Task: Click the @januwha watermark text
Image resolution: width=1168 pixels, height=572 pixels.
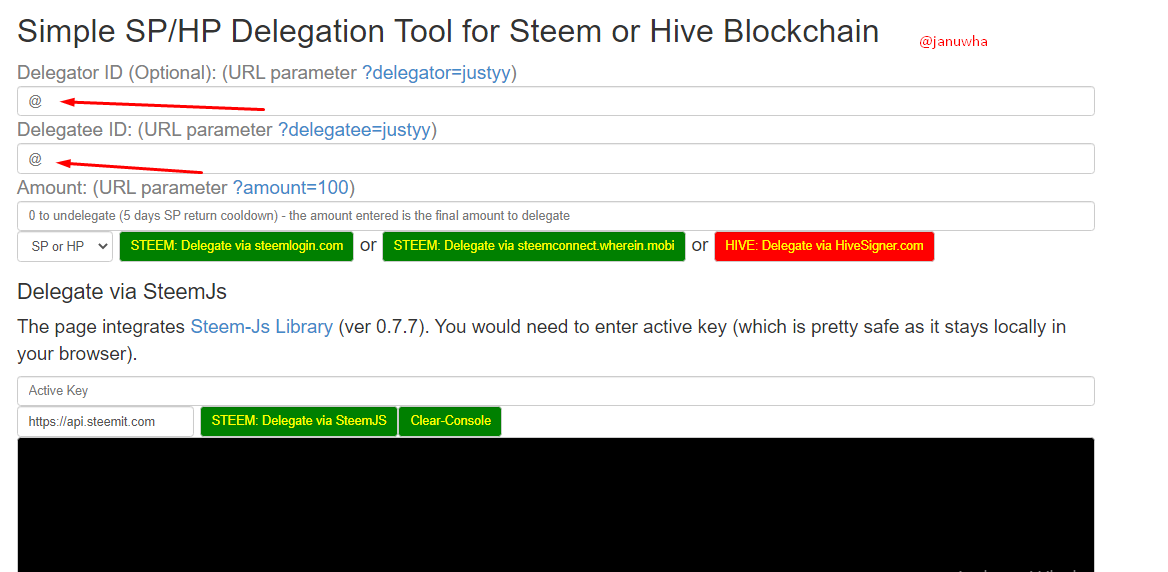Action: coord(953,42)
